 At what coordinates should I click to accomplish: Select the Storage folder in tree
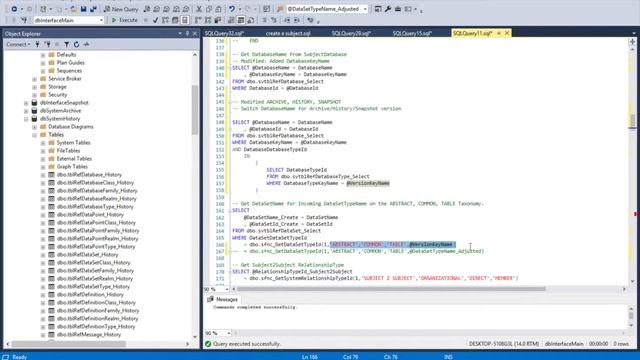pyautogui.click(x=57, y=87)
